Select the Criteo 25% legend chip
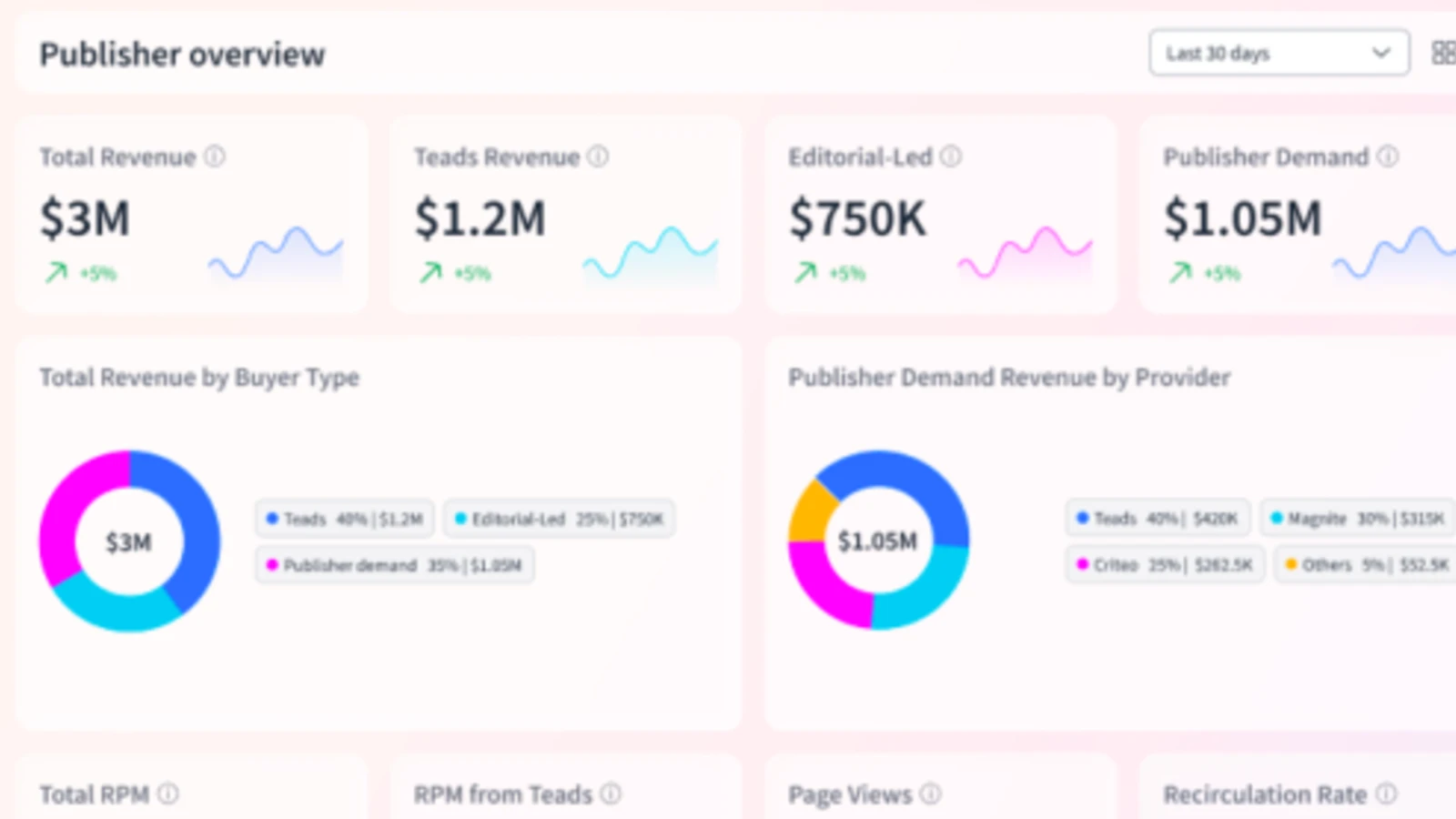 pos(1165,564)
